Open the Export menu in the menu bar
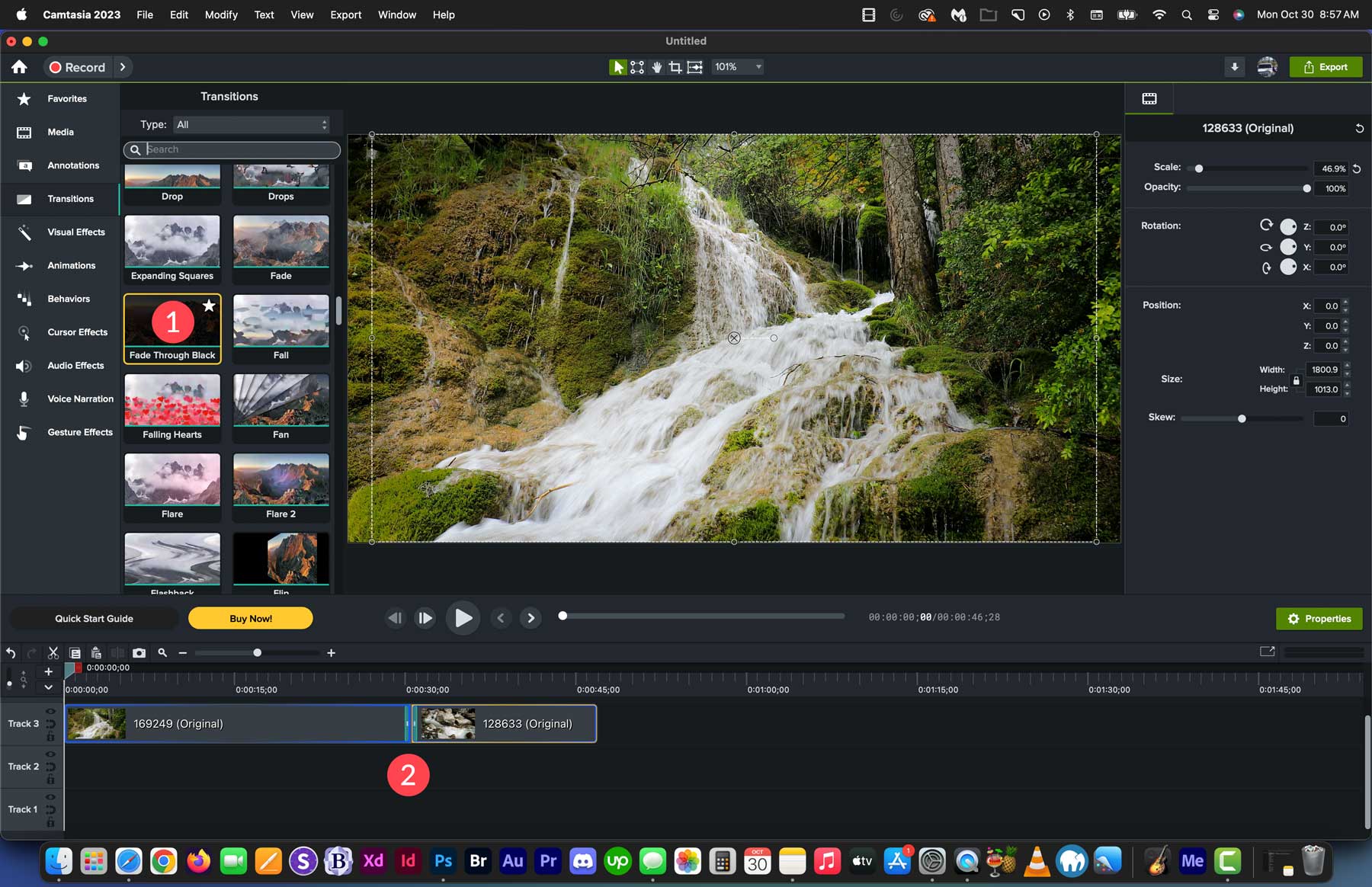Image resolution: width=1372 pixels, height=887 pixels. click(x=345, y=14)
